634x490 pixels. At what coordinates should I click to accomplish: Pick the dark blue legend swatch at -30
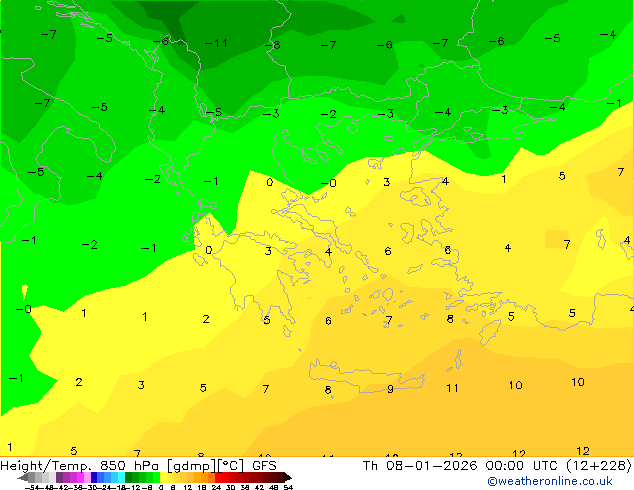[94, 477]
